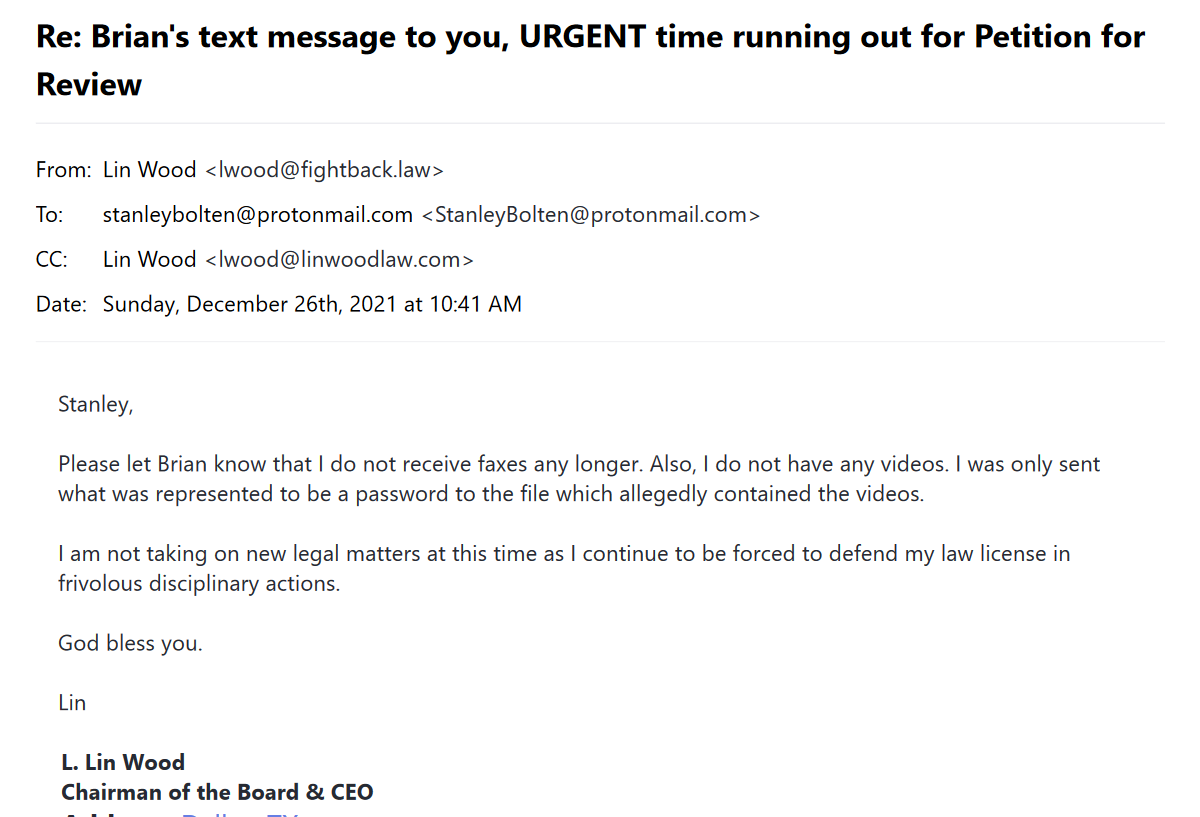Click the line mentioning password to the file
Viewport: 1200px width, 817px height.
[x=491, y=494]
